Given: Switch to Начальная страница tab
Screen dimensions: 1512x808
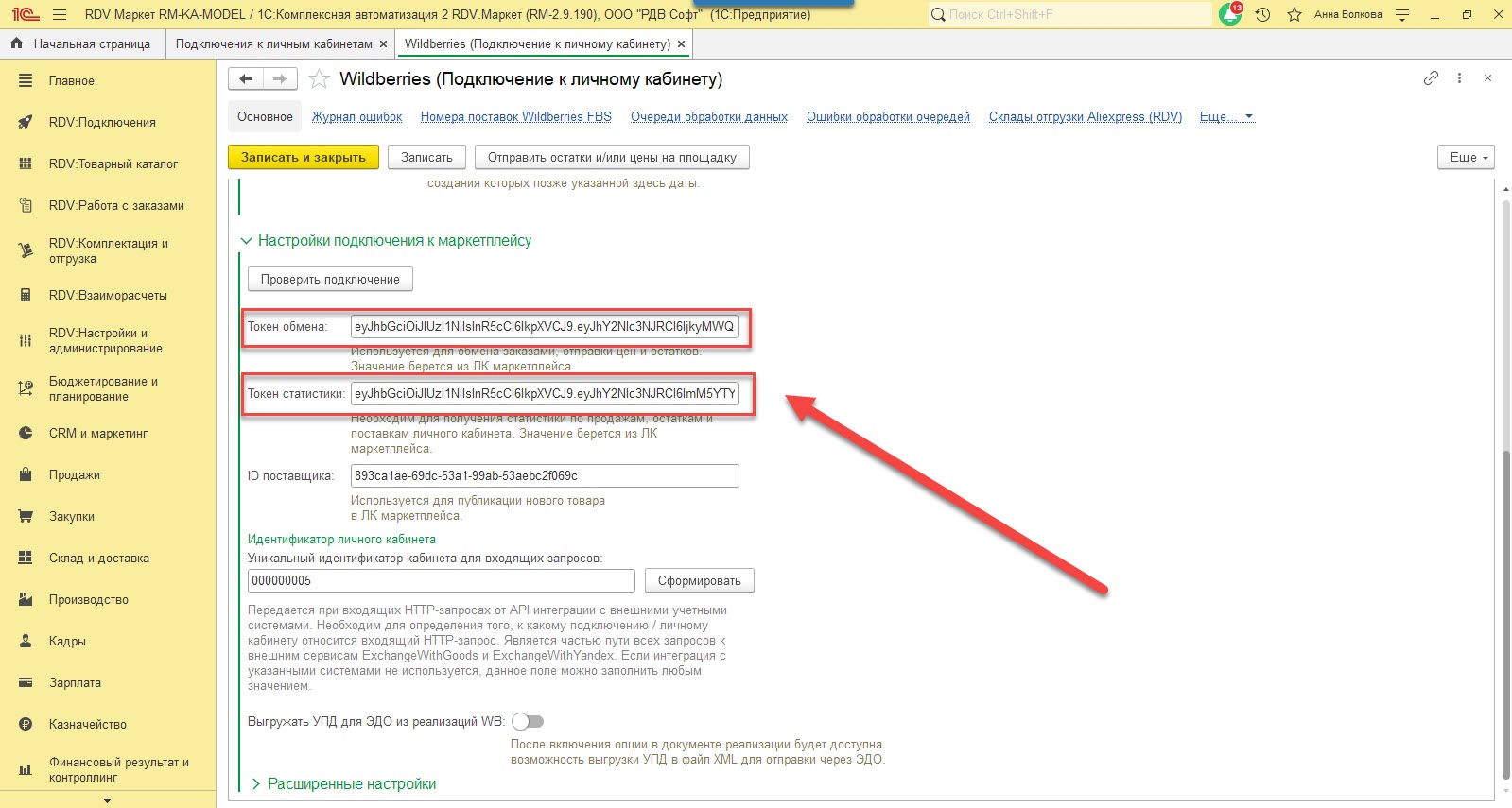Looking at the screenshot, I should coord(82,44).
